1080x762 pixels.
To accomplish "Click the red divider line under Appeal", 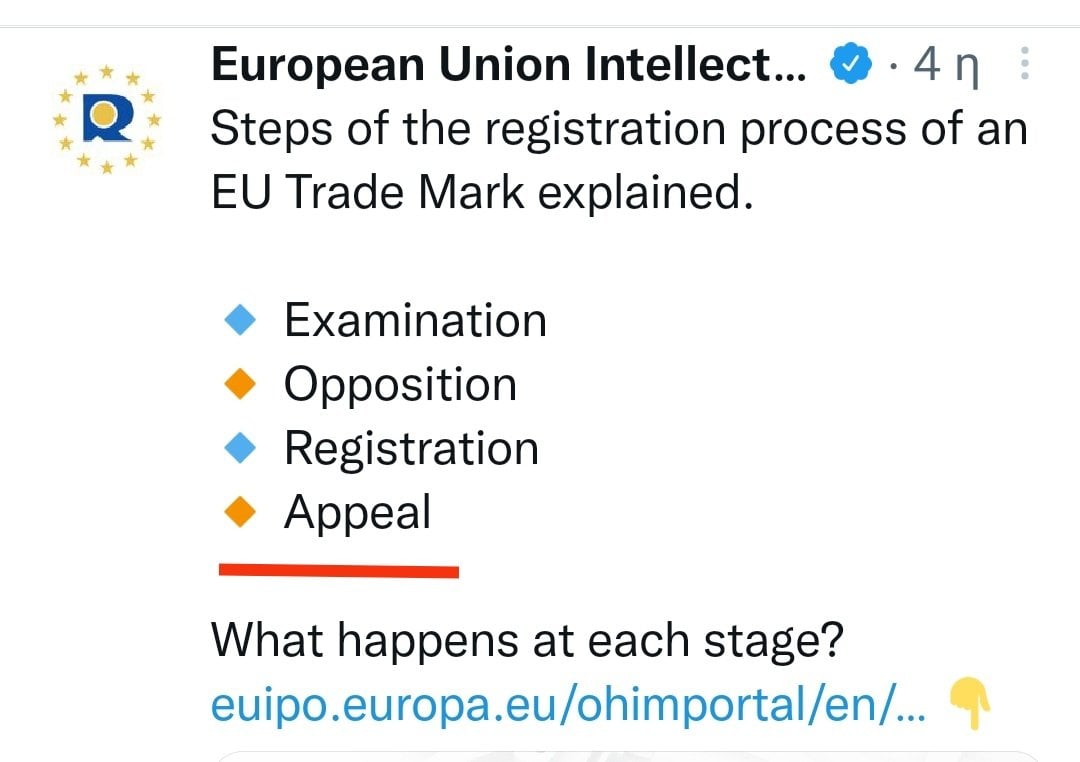I will click(x=339, y=570).
